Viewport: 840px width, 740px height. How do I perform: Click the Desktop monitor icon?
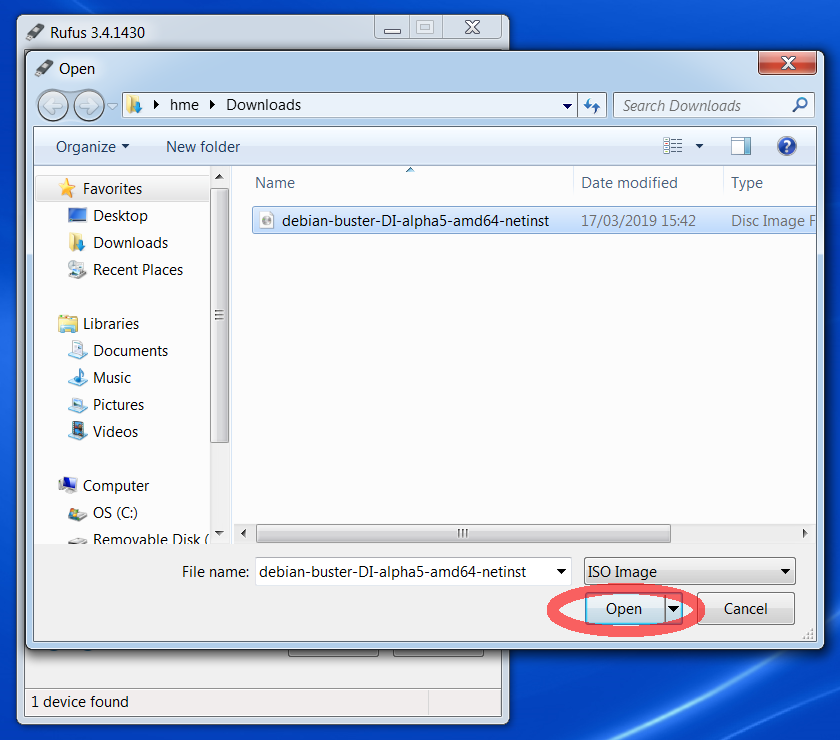pyautogui.click(x=77, y=215)
